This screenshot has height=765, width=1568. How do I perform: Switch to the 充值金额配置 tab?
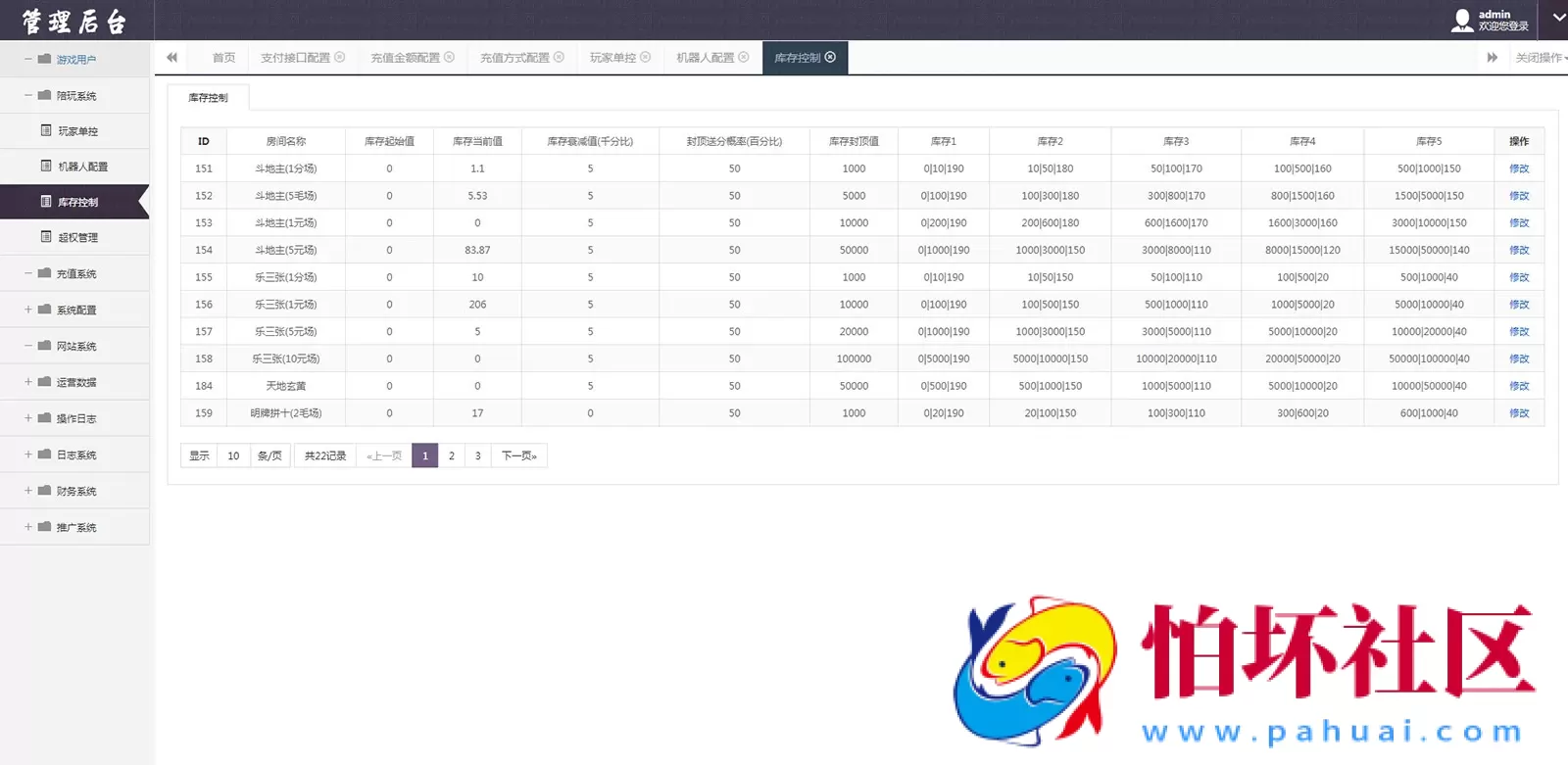(405, 58)
